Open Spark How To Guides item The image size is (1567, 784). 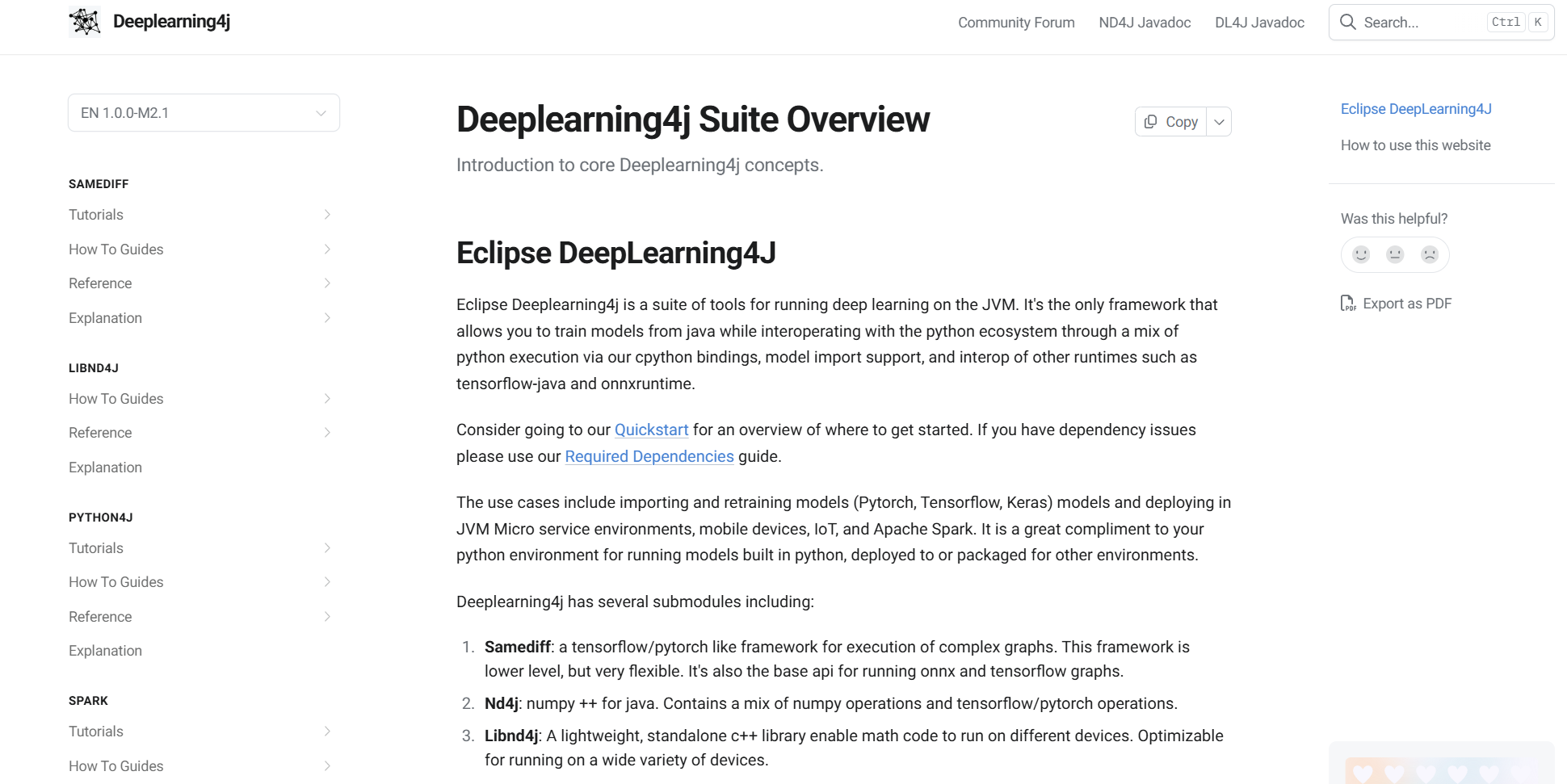point(116,766)
